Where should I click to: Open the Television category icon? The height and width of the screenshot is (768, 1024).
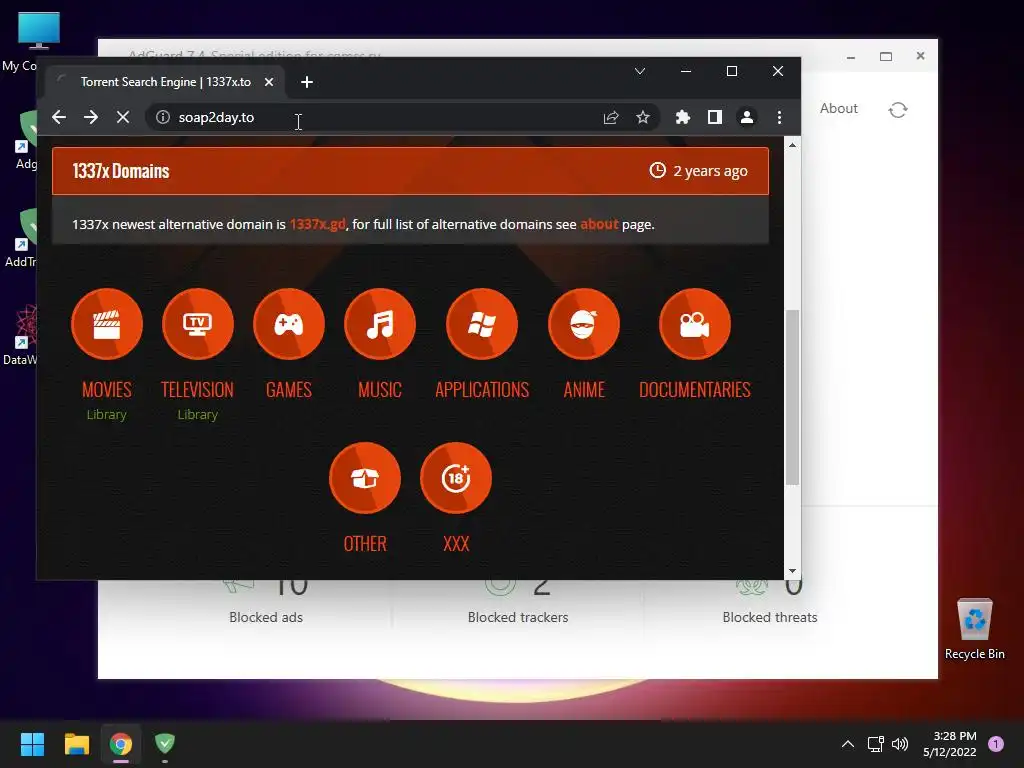[x=198, y=324]
